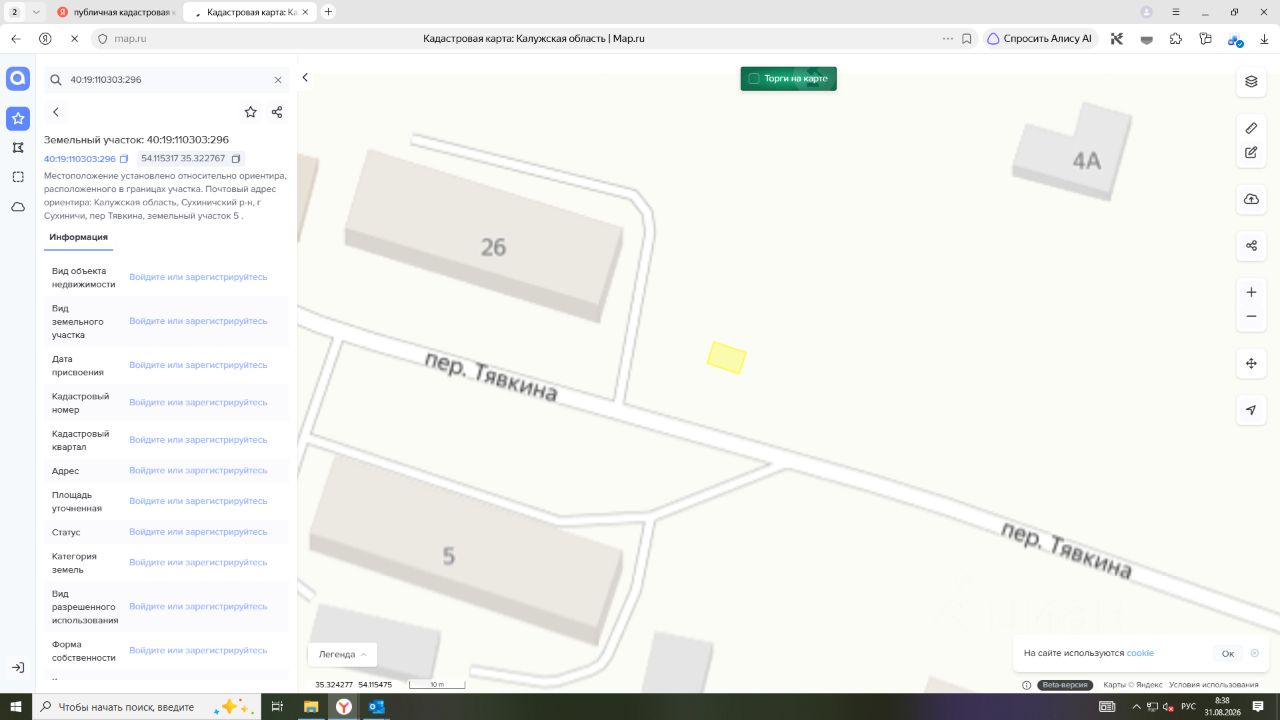Open the map layers icon
Viewport: 1280px width, 720px height.
pyautogui.click(x=1251, y=81)
